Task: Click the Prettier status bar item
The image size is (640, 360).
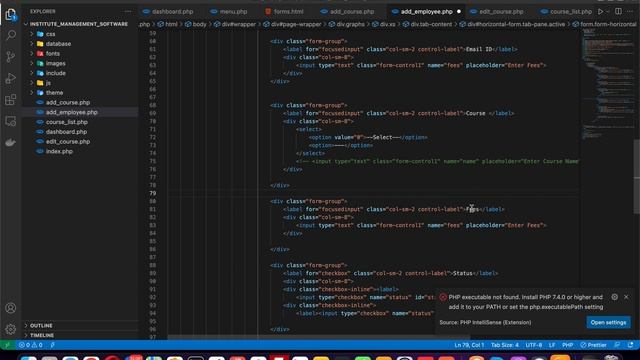Action: [x=593, y=345]
